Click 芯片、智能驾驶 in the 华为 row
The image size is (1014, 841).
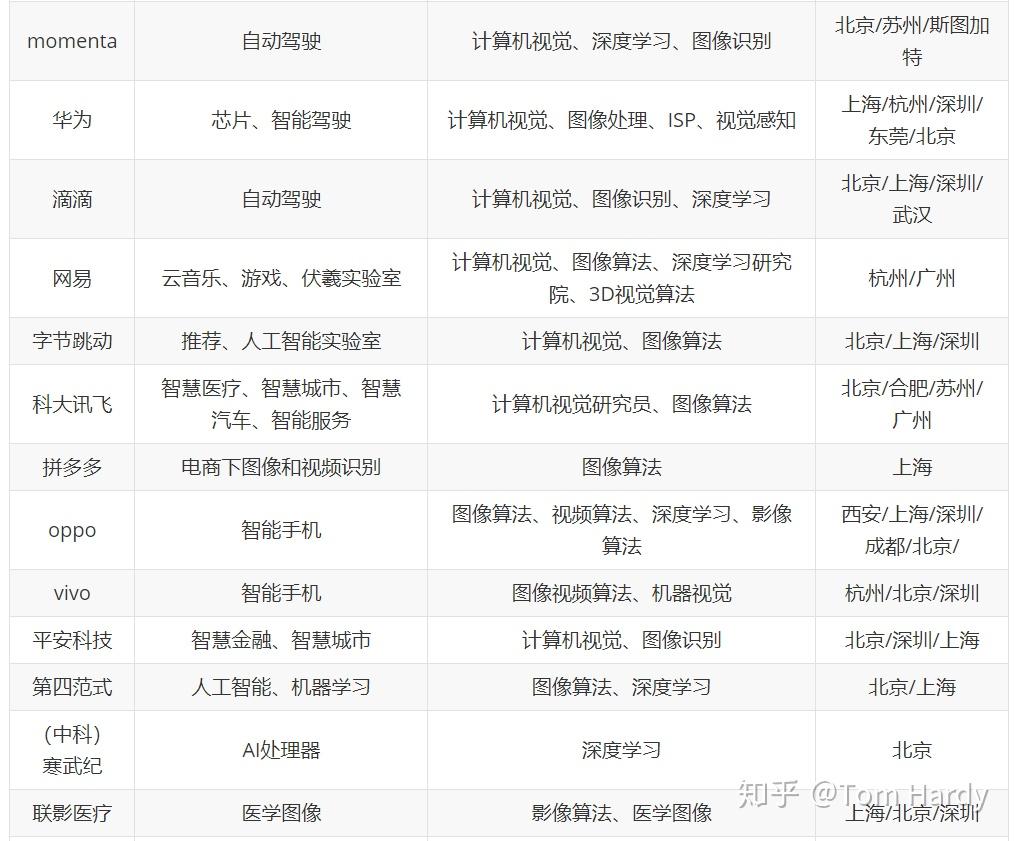(x=281, y=120)
